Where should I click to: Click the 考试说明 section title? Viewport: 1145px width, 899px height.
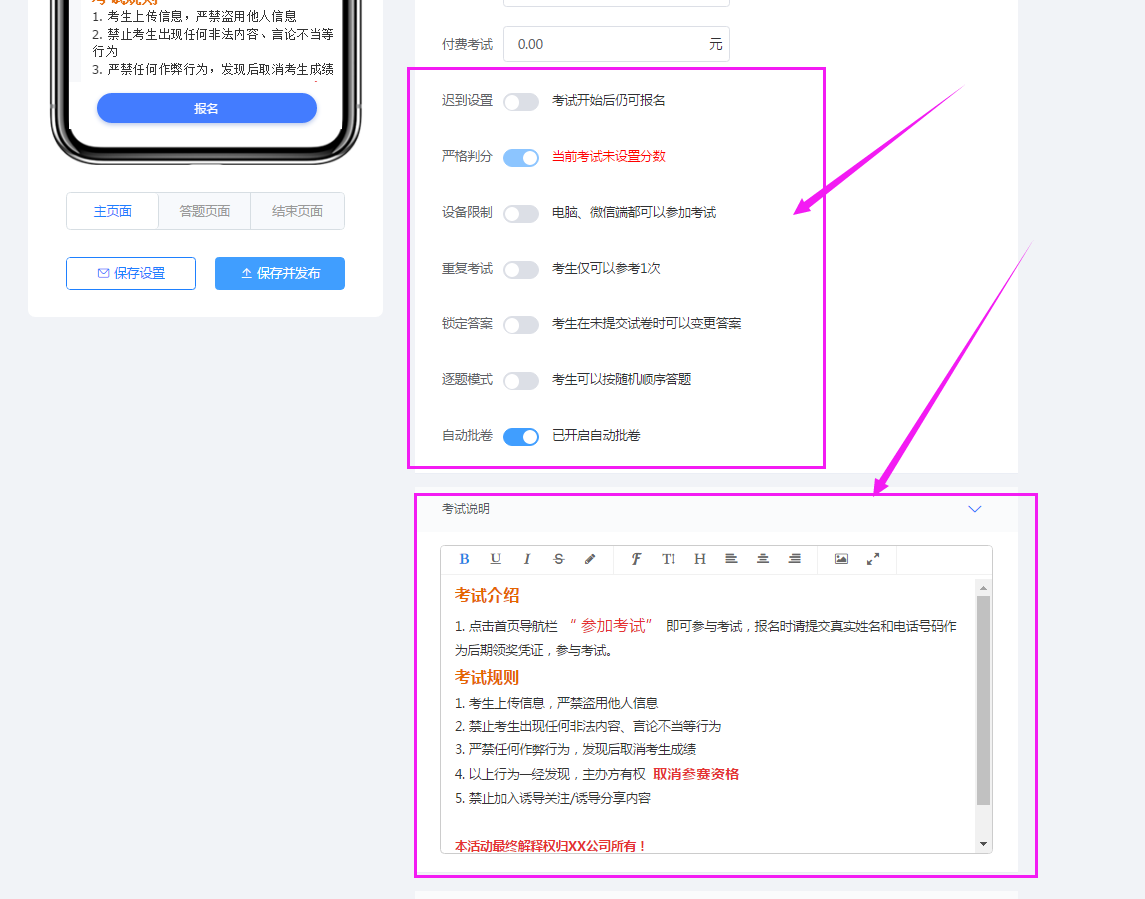(x=466, y=509)
